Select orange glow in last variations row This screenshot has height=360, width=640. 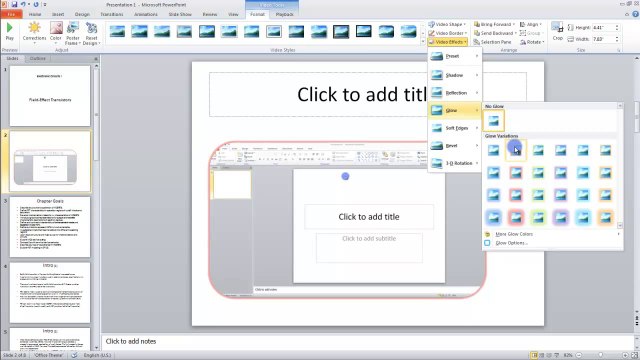click(x=605, y=217)
